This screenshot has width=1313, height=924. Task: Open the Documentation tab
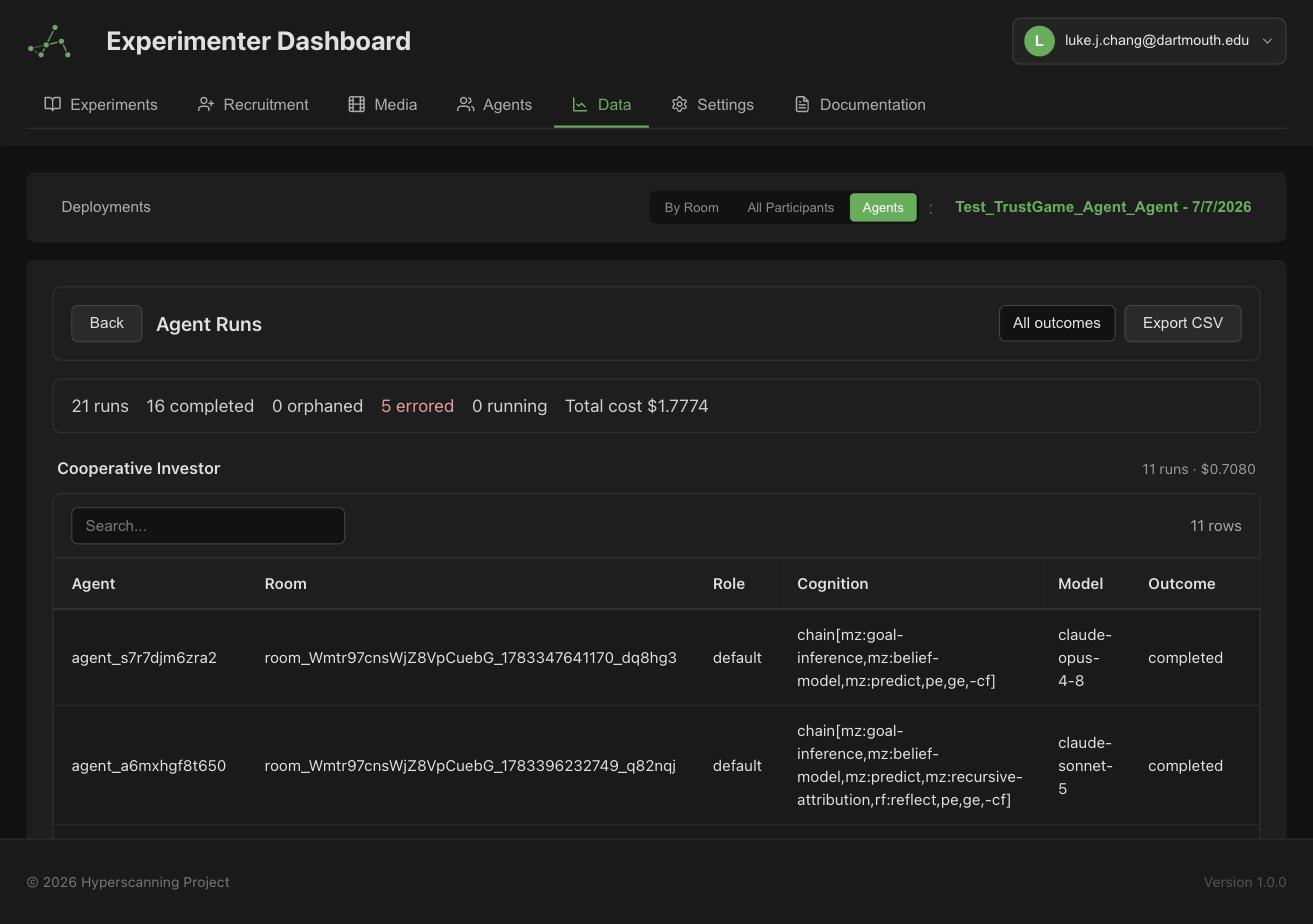(x=860, y=104)
